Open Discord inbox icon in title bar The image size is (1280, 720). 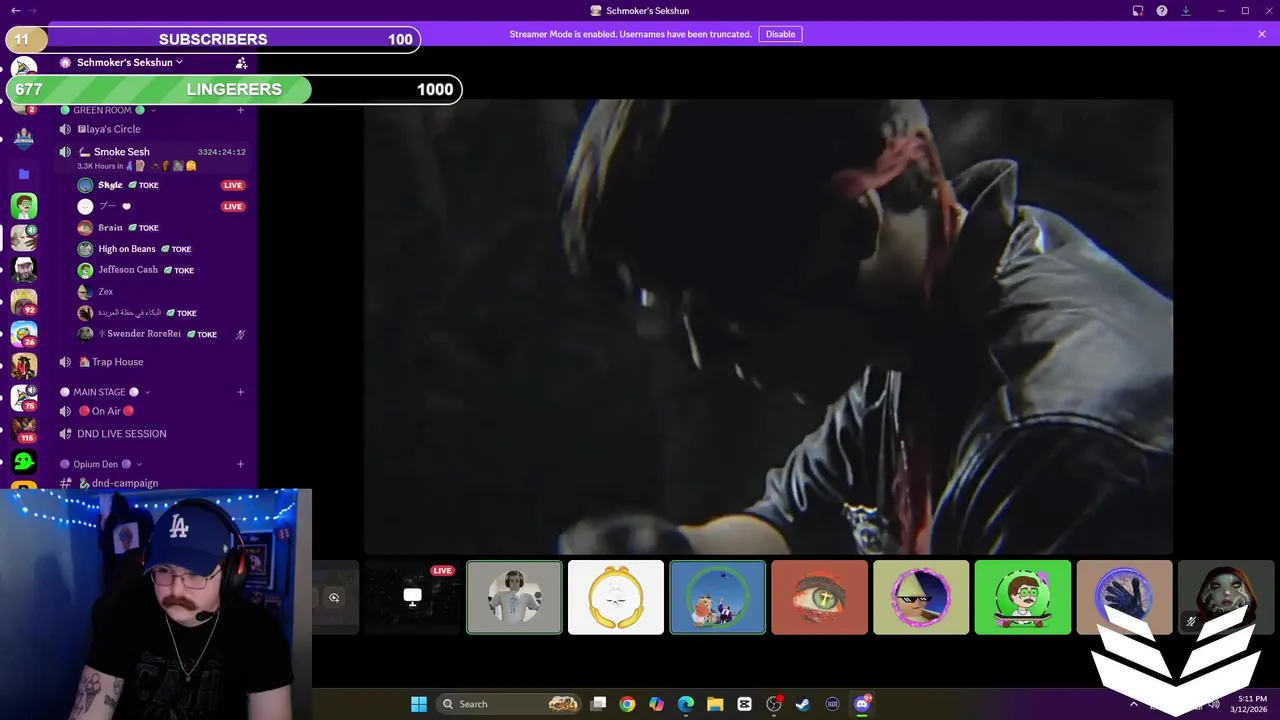pyautogui.click(x=1138, y=11)
